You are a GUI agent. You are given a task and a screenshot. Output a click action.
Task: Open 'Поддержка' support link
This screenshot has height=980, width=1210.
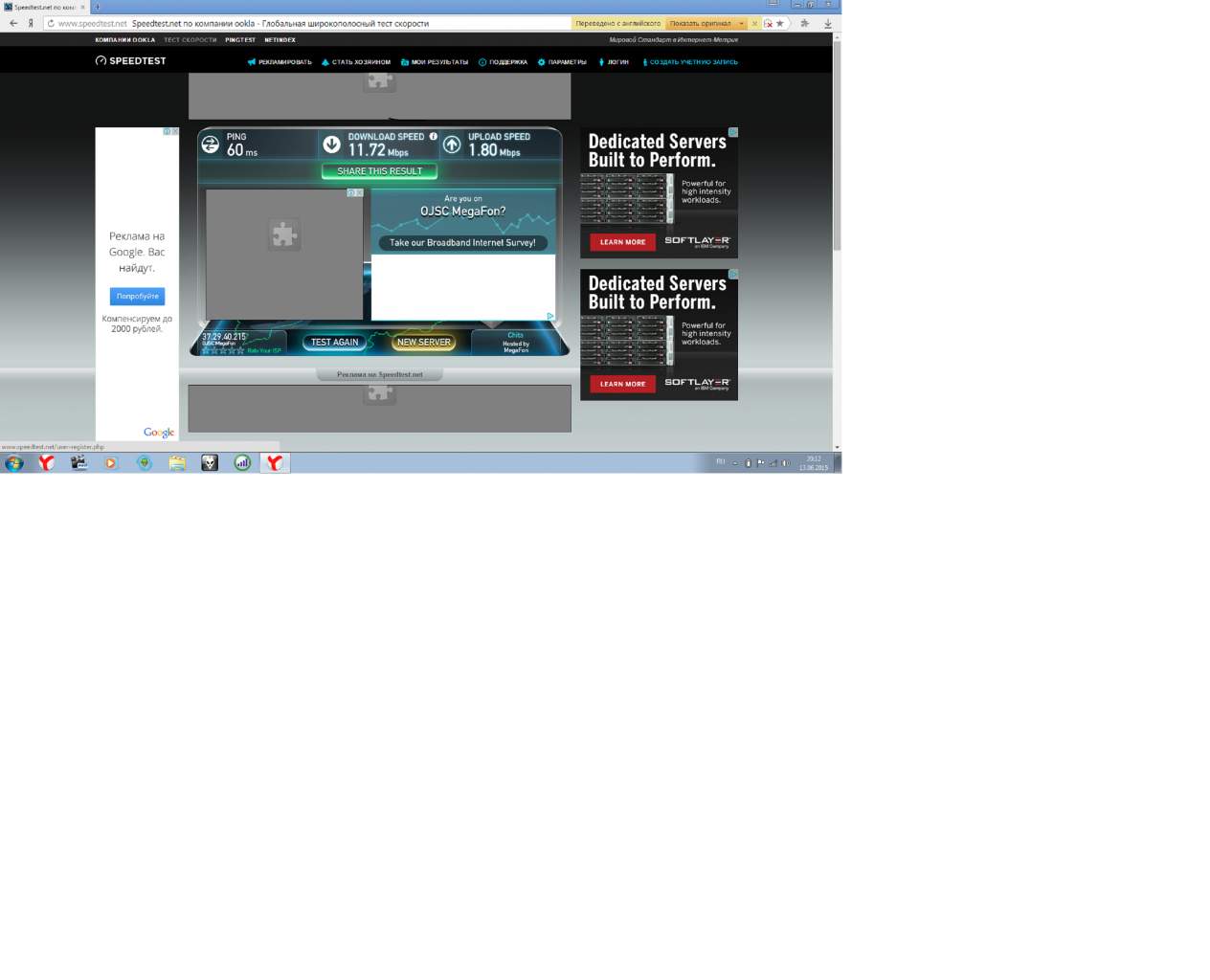point(503,62)
